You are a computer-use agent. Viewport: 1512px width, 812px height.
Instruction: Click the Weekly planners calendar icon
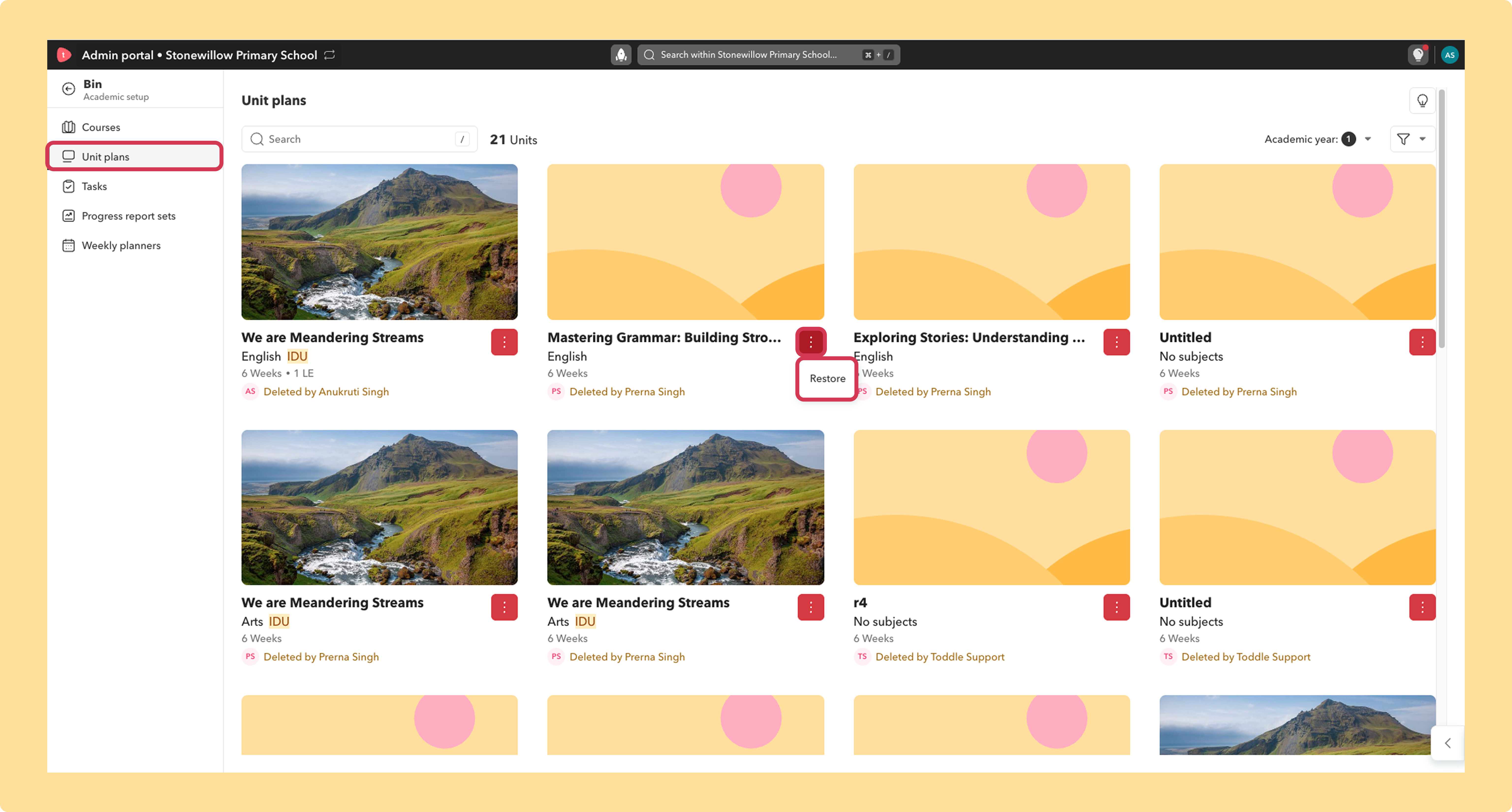[69, 245]
